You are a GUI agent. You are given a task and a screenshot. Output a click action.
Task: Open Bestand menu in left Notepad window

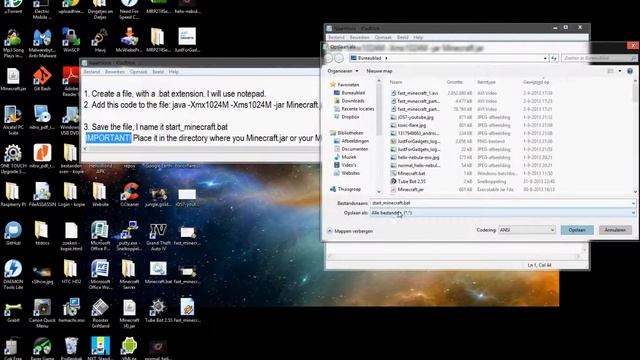91,72
